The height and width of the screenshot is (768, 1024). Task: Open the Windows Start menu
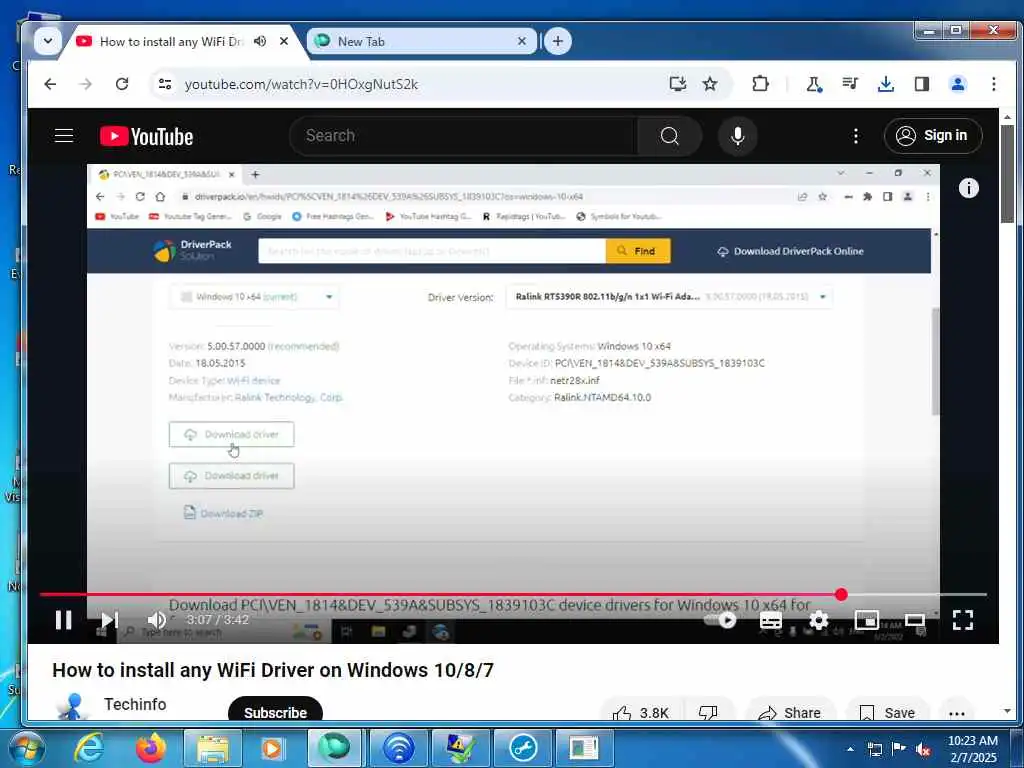pyautogui.click(x=25, y=748)
